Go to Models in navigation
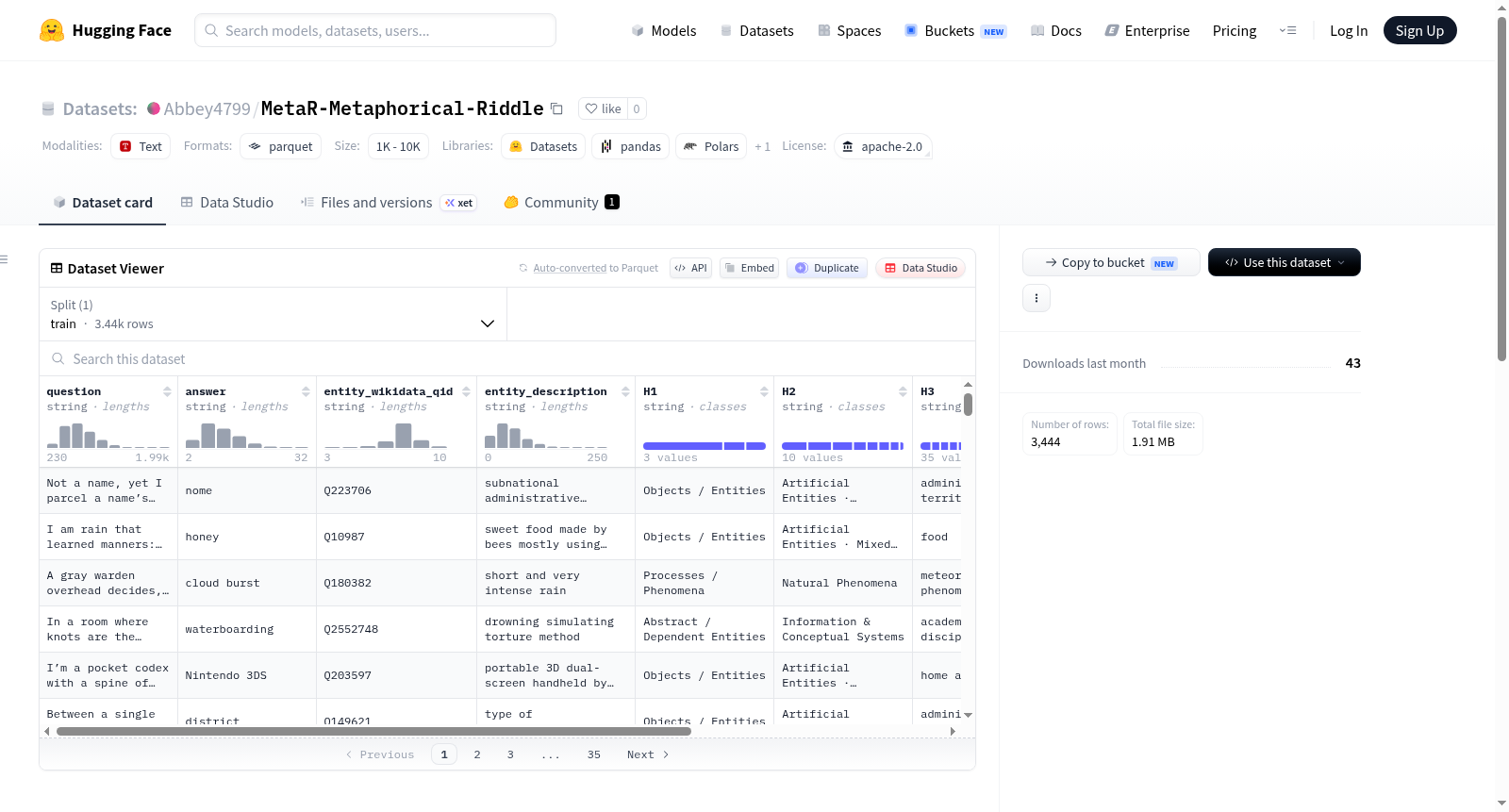Viewport: 1509px width, 812px height. (664, 30)
